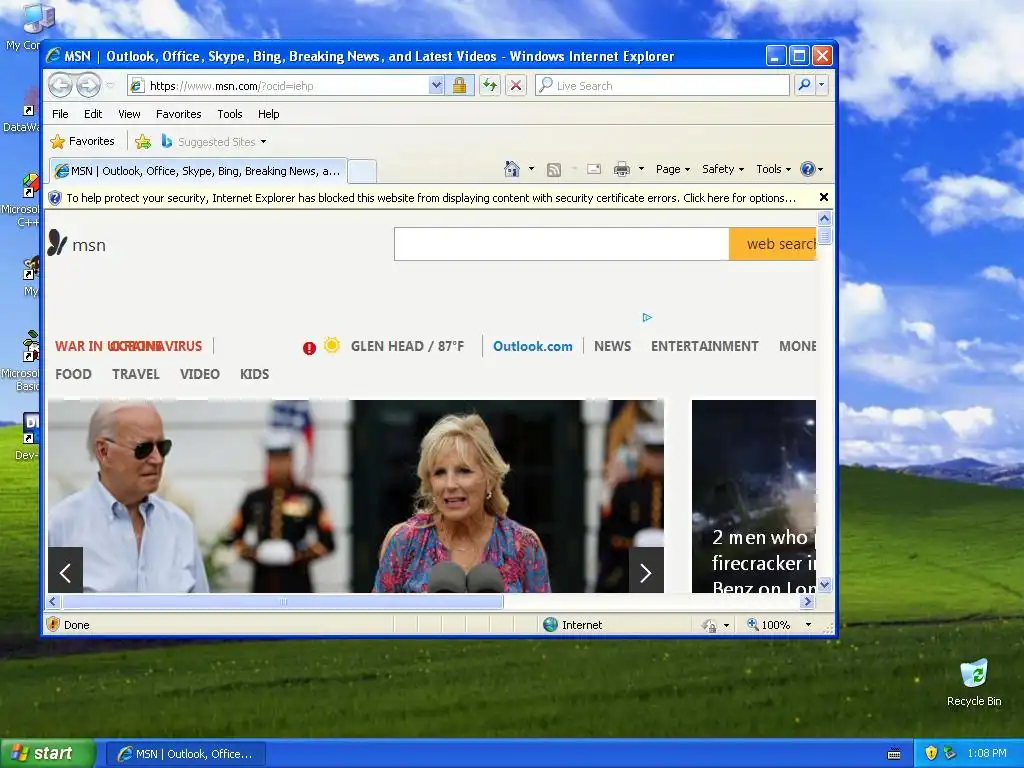The image size is (1024, 768).
Task: Click the Refresh page icon
Action: pyautogui.click(x=490, y=86)
